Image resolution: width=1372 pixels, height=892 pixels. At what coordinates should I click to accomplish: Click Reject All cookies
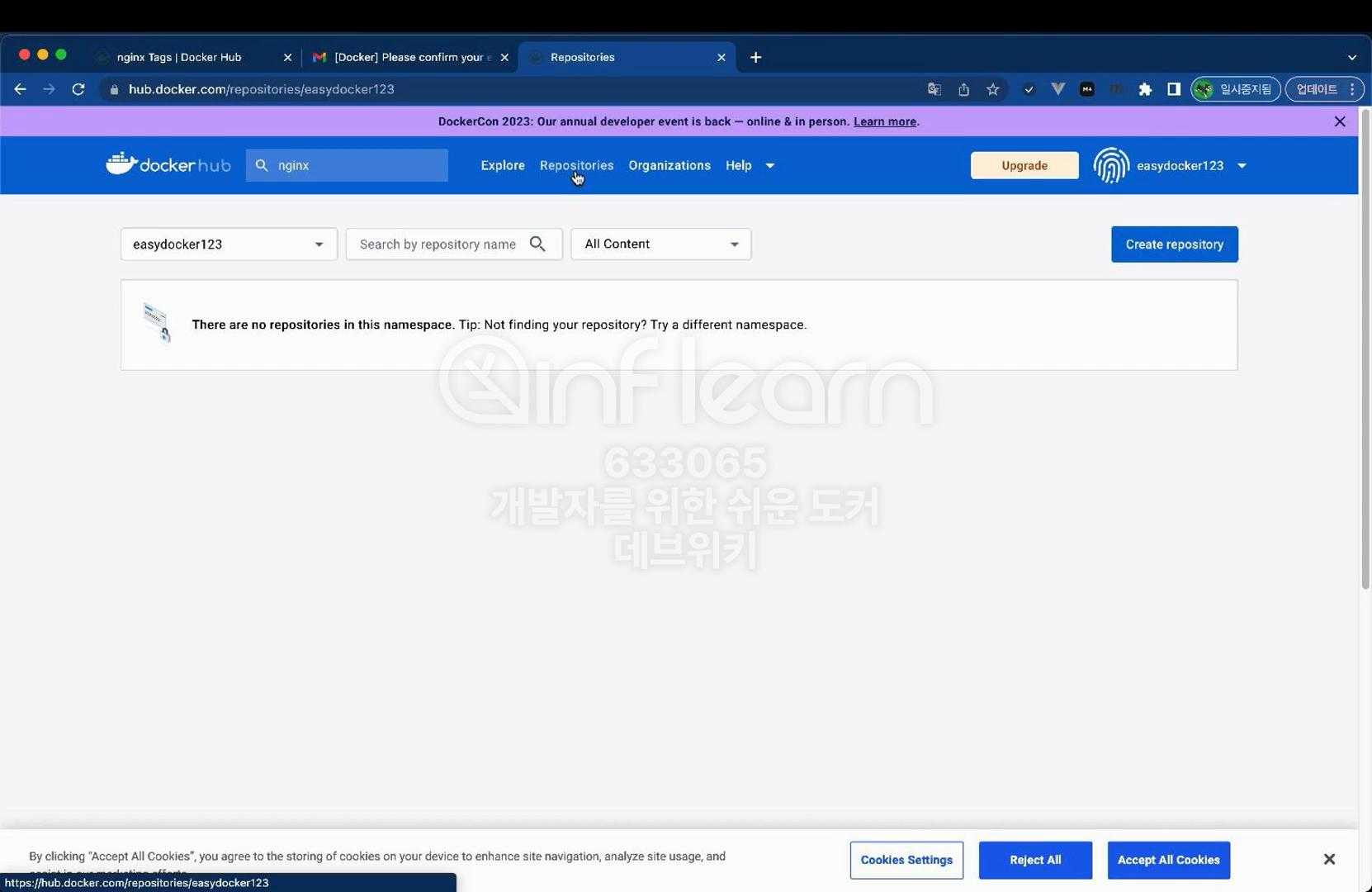[x=1035, y=860]
